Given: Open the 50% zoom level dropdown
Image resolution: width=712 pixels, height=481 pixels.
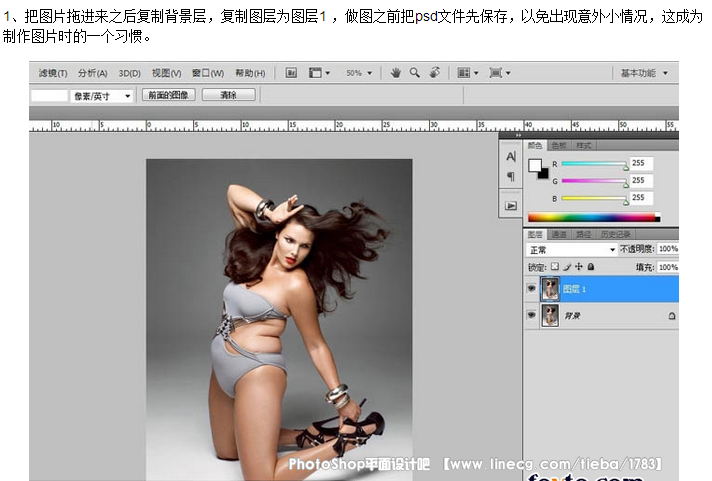Looking at the screenshot, I should [x=358, y=73].
